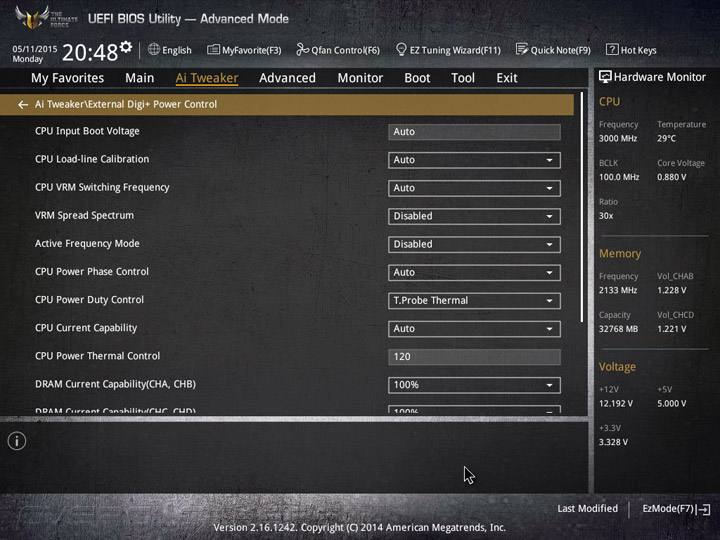720x540 pixels.
Task: Click Last Modified button
Action: pyautogui.click(x=587, y=509)
